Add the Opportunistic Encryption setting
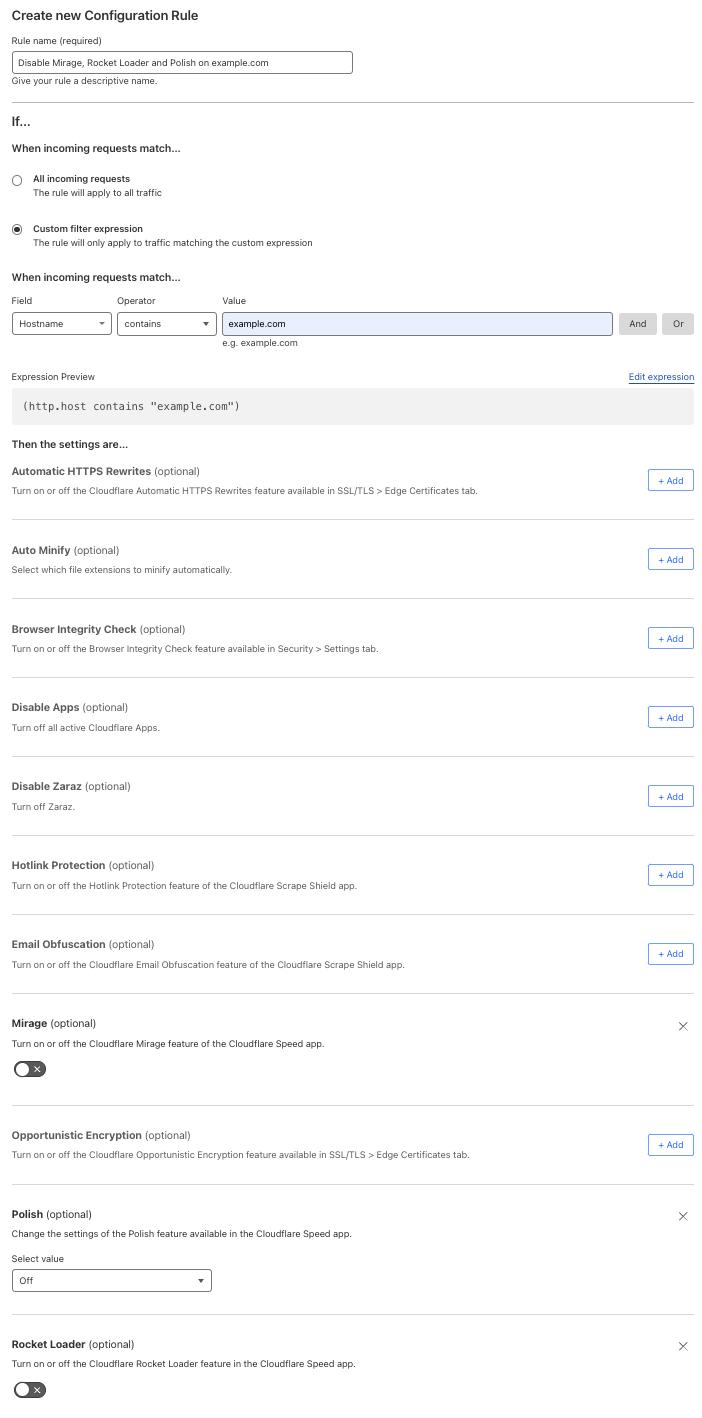 [x=671, y=1145]
